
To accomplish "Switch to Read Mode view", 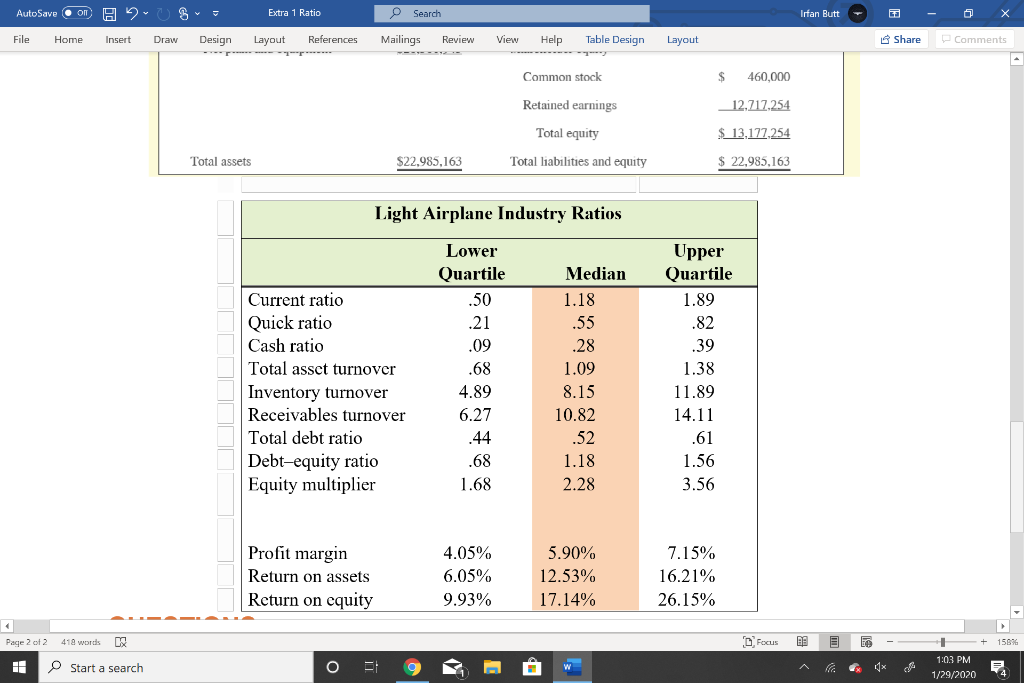I will pyautogui.click(x=803, y=642).
